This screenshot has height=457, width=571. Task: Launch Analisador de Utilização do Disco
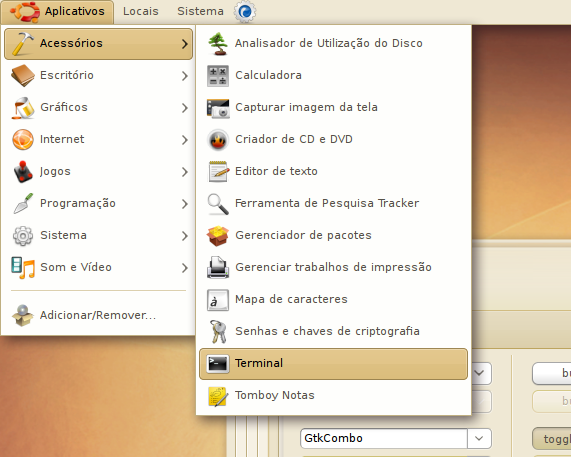click(333, 44)
